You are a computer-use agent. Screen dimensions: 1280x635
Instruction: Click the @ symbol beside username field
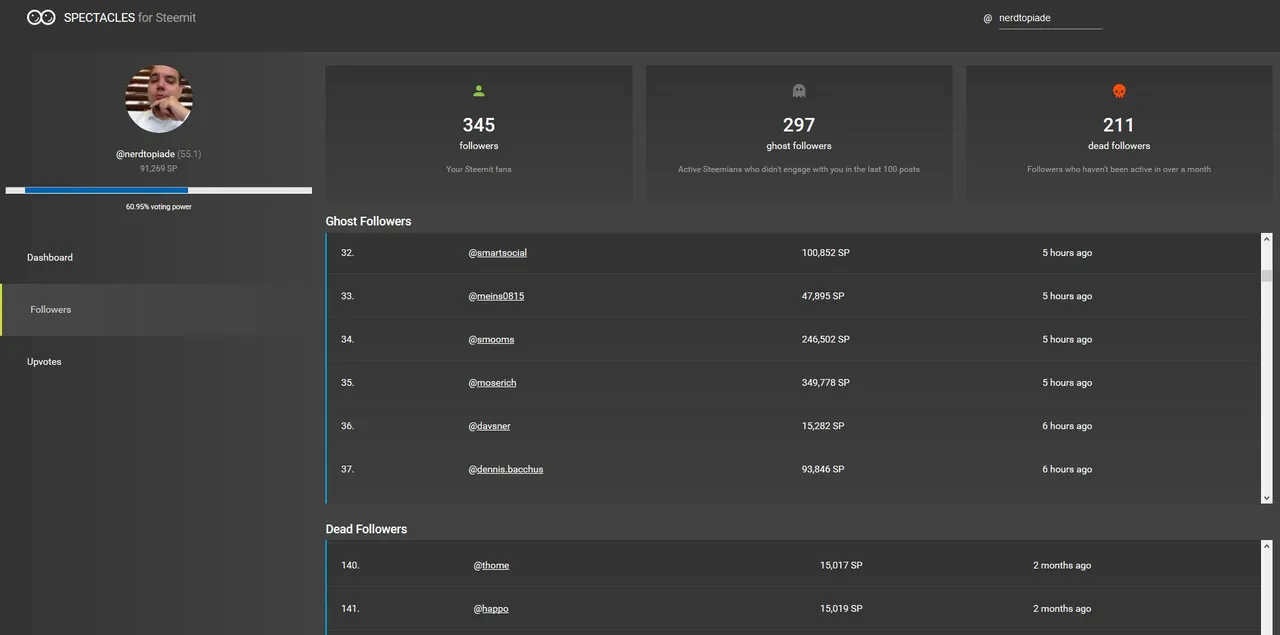tap(987, 18)
